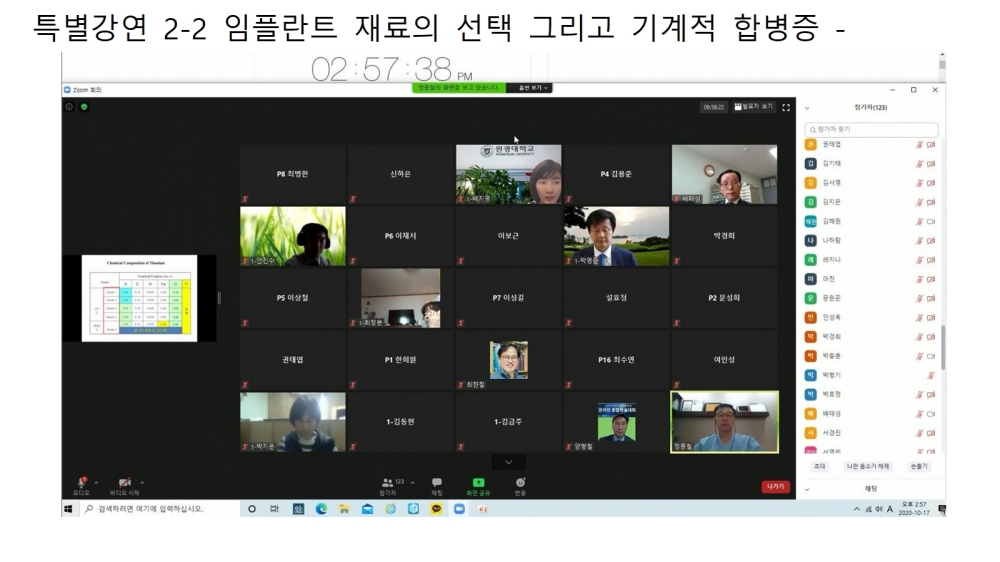Click the green share screen (화면 공유) icon
The image size is (1000, 562).
click(x=478, y=484)
